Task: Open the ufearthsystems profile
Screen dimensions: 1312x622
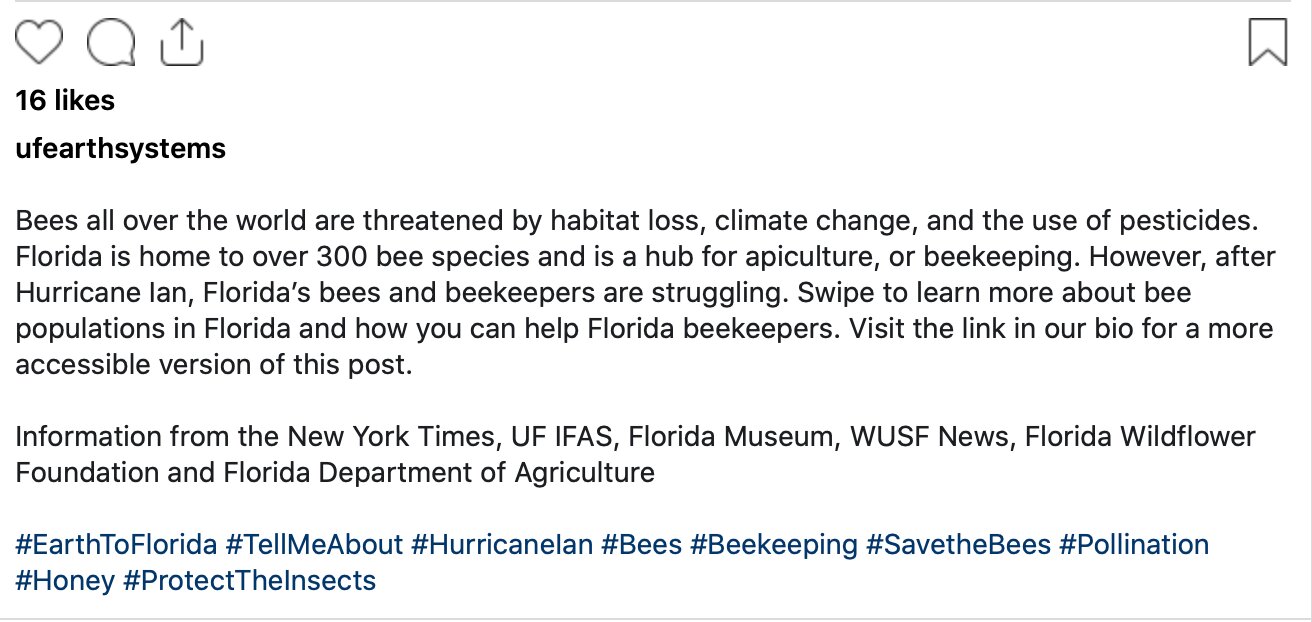Action: (x=121, y=149)
